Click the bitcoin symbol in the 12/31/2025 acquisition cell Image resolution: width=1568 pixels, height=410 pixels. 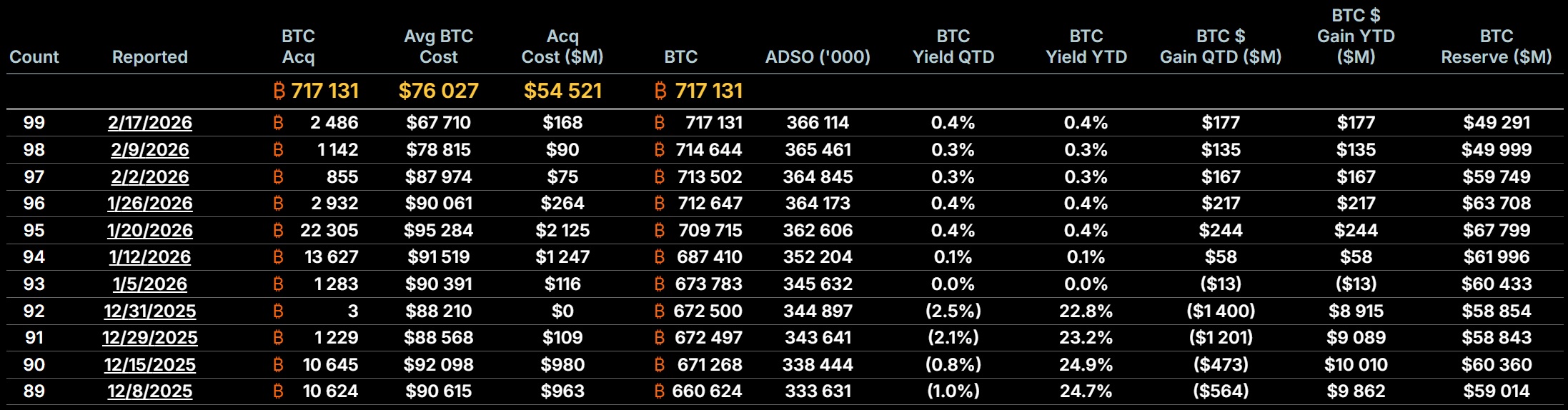click(x=278, y=311)
